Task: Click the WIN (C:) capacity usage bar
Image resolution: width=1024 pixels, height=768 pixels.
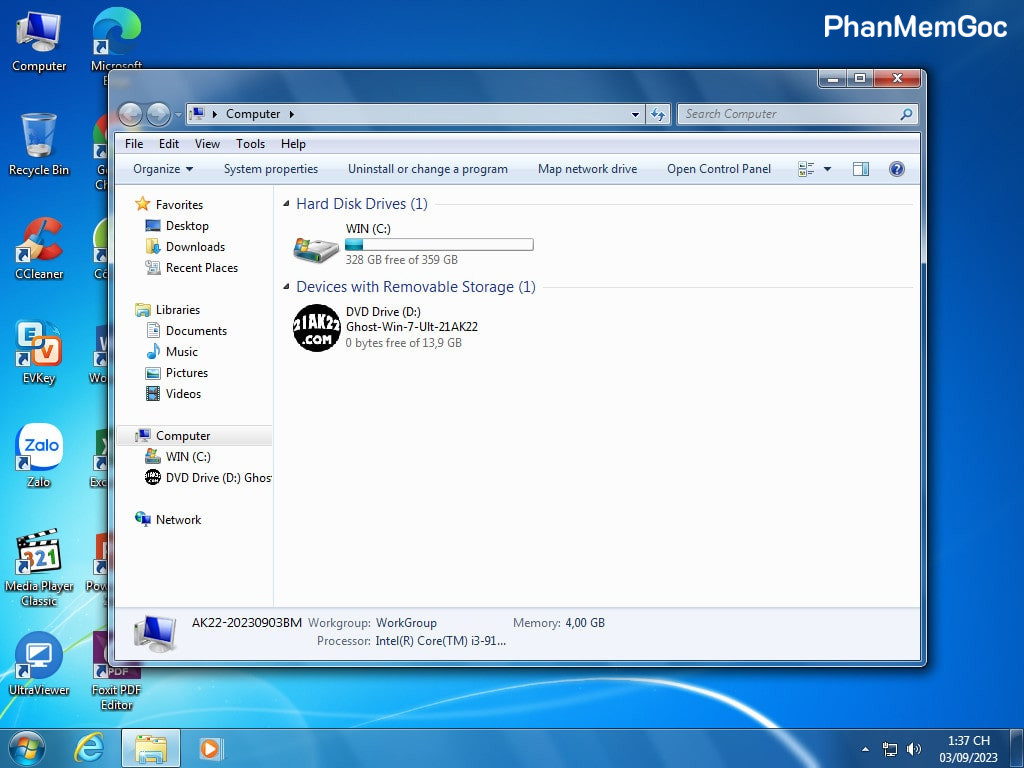Action: coord(439,244)
